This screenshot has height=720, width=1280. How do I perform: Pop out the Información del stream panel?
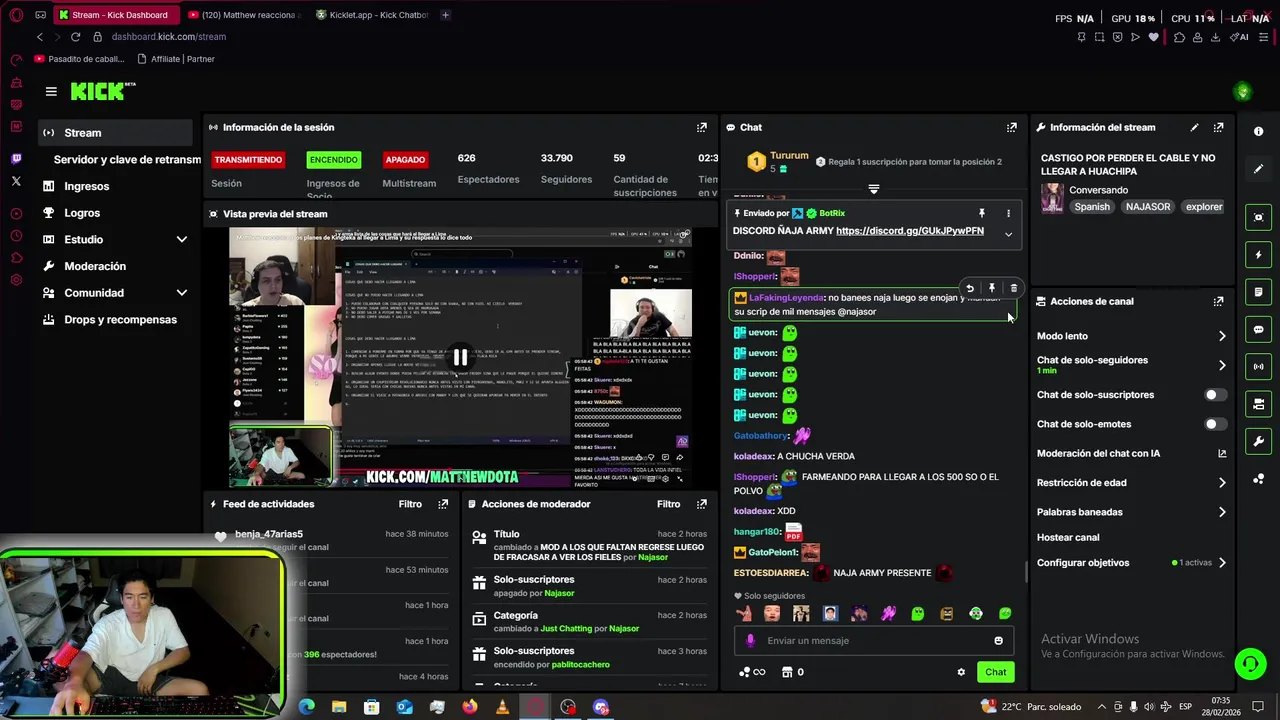[x=1218, y=127]
